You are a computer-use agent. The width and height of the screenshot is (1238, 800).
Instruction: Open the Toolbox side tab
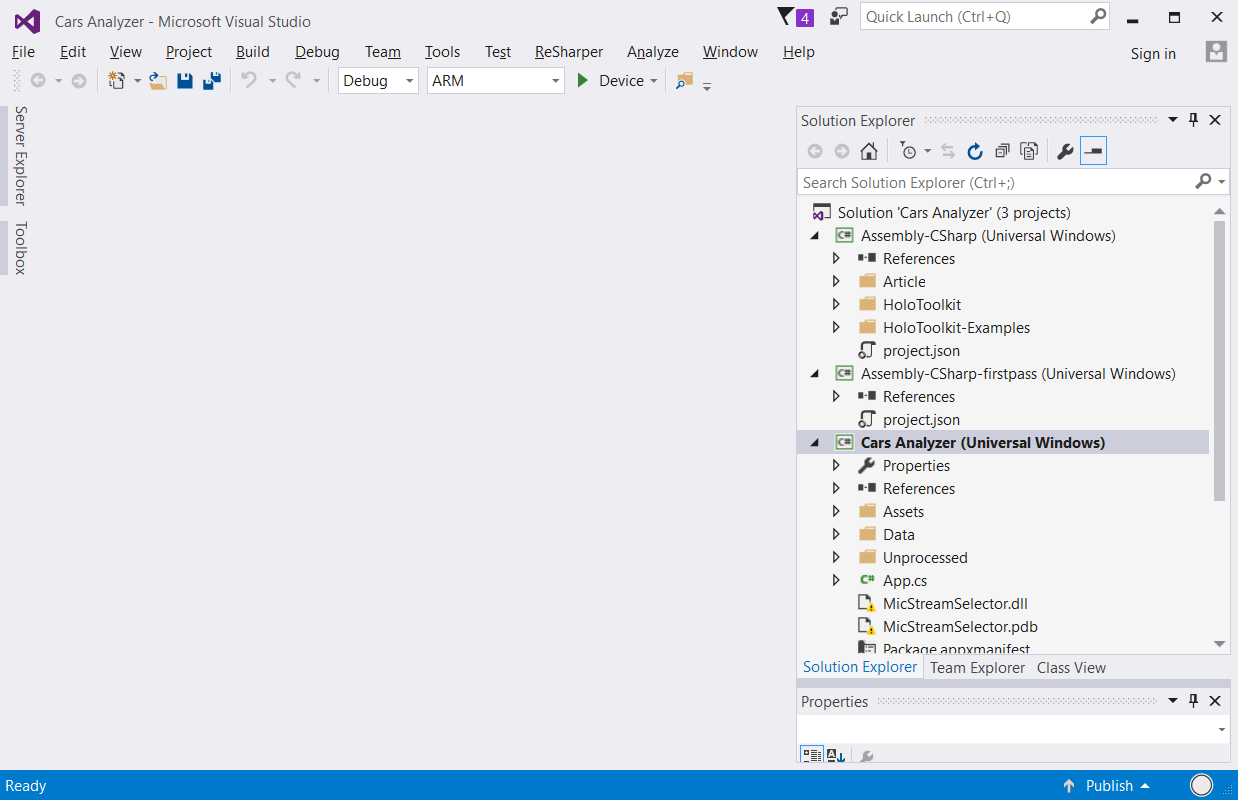(20, 248)
